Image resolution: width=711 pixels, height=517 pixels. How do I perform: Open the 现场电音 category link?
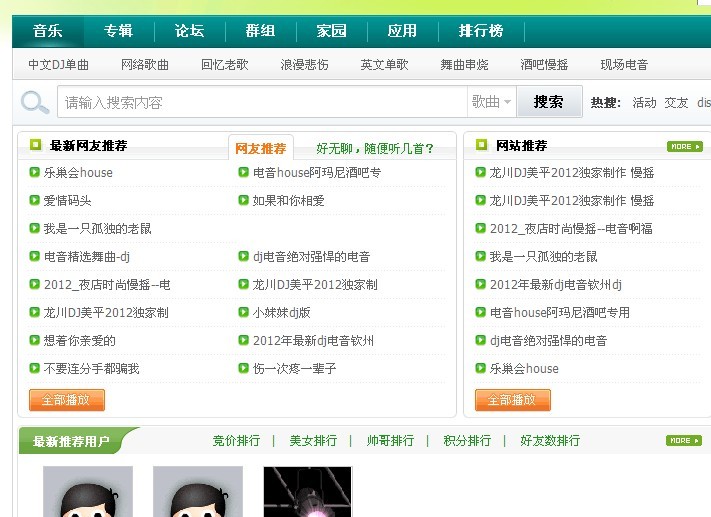[x=624, y=64]
